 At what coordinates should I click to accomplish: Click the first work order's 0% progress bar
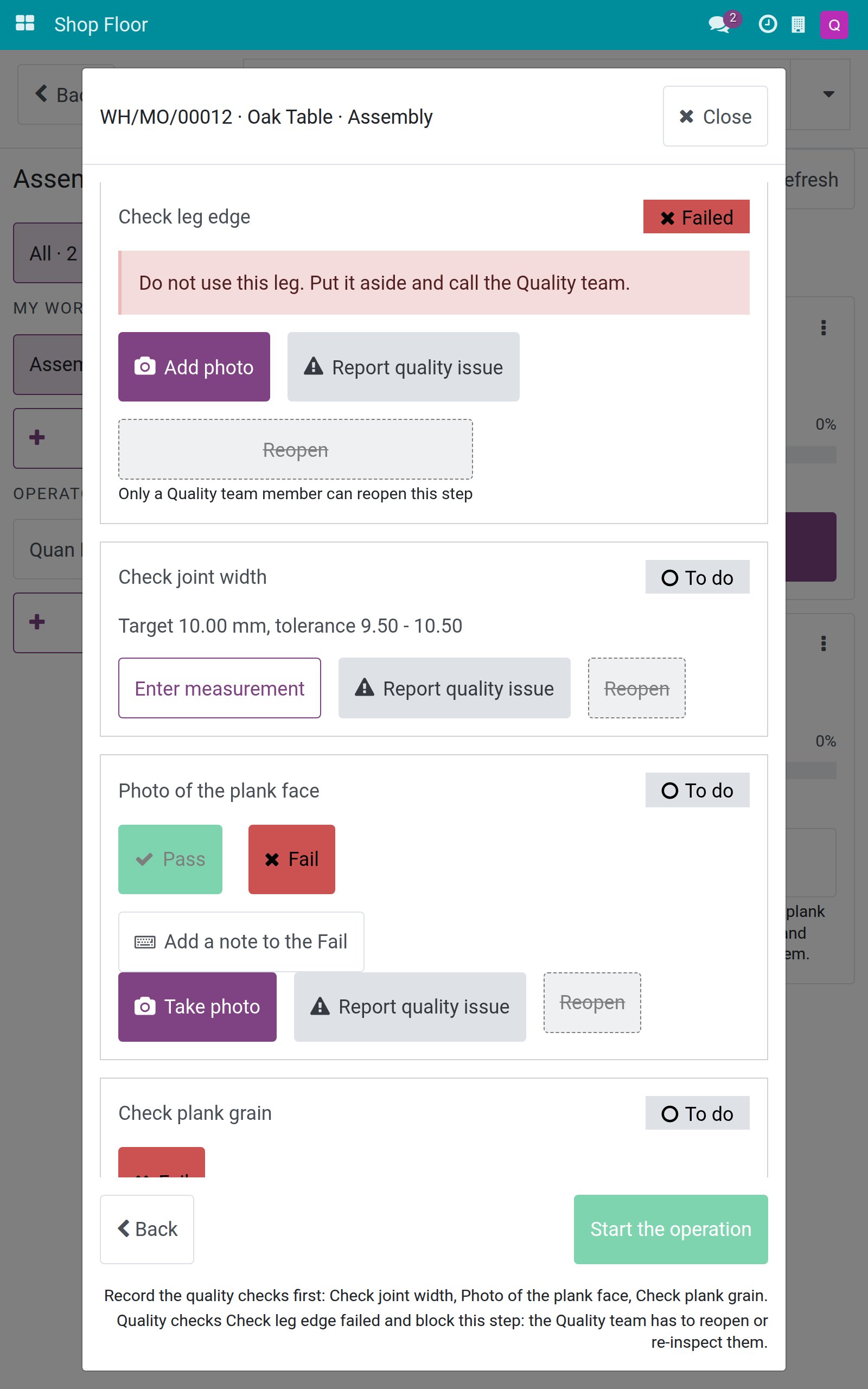(810, 455)
